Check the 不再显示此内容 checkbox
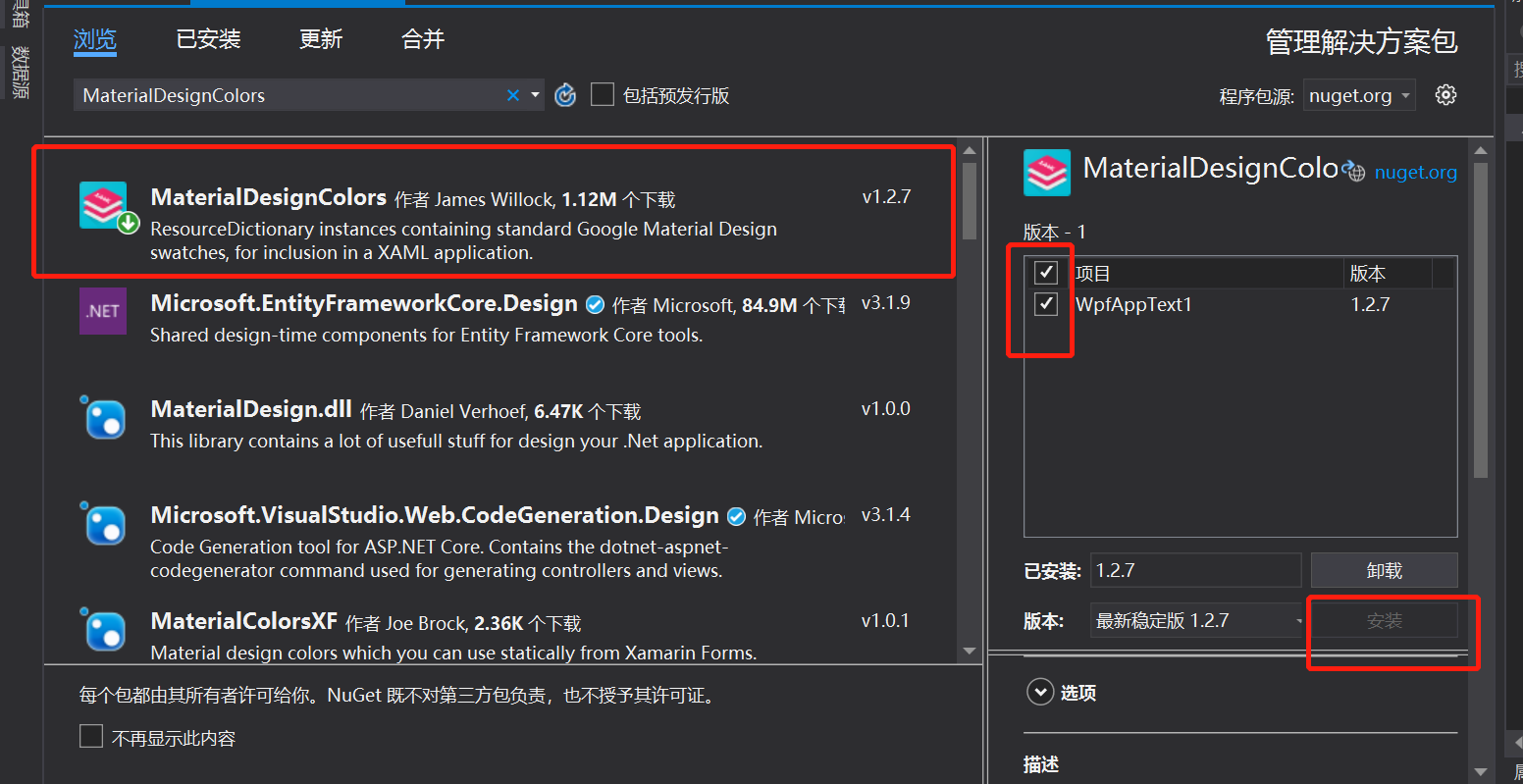Screen dimensions: 1523x784 click(90, 736)
